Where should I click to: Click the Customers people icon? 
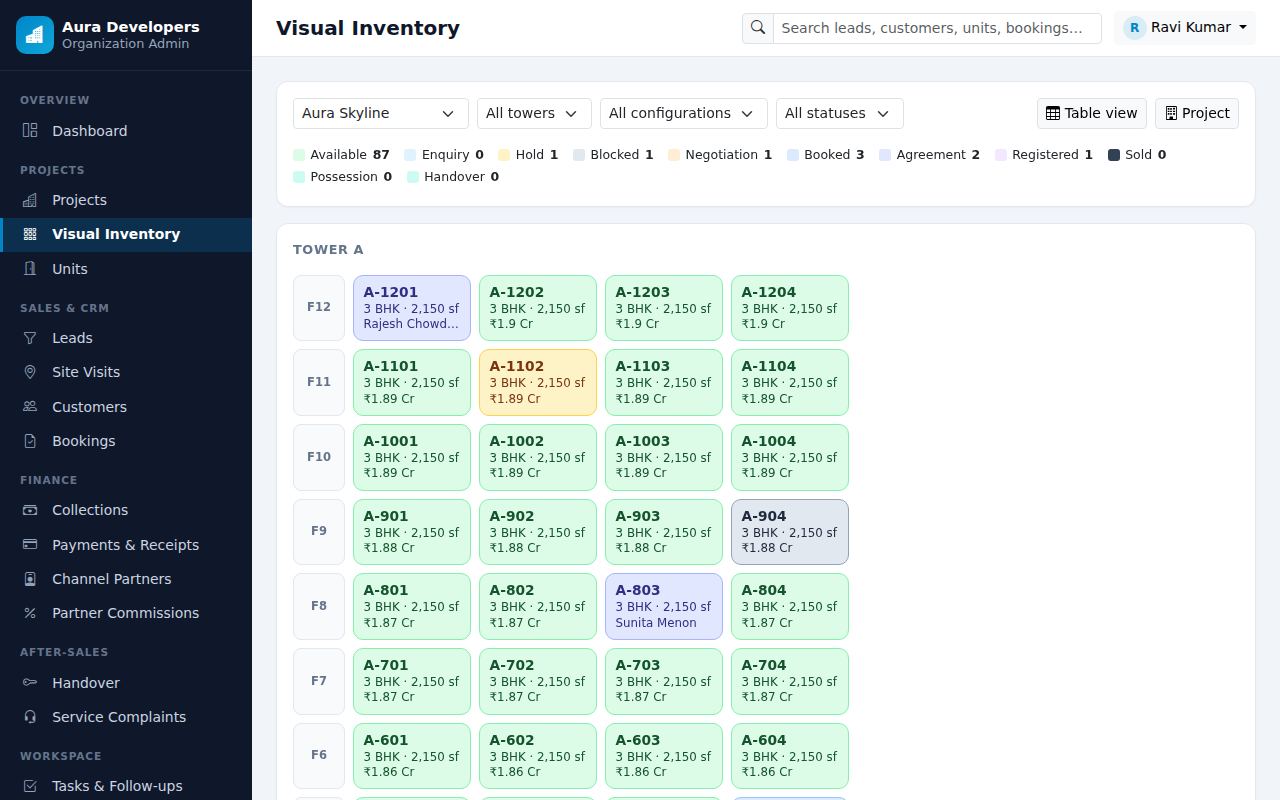(x=30, y=407)
